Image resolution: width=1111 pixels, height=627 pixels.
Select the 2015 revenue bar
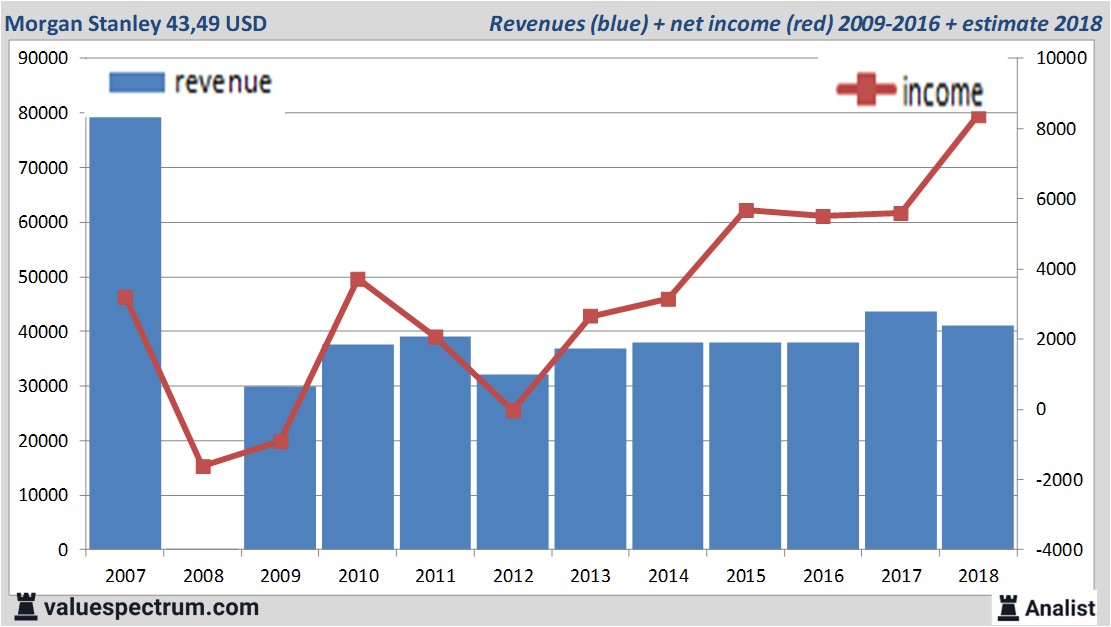click(x=745, y=446)
